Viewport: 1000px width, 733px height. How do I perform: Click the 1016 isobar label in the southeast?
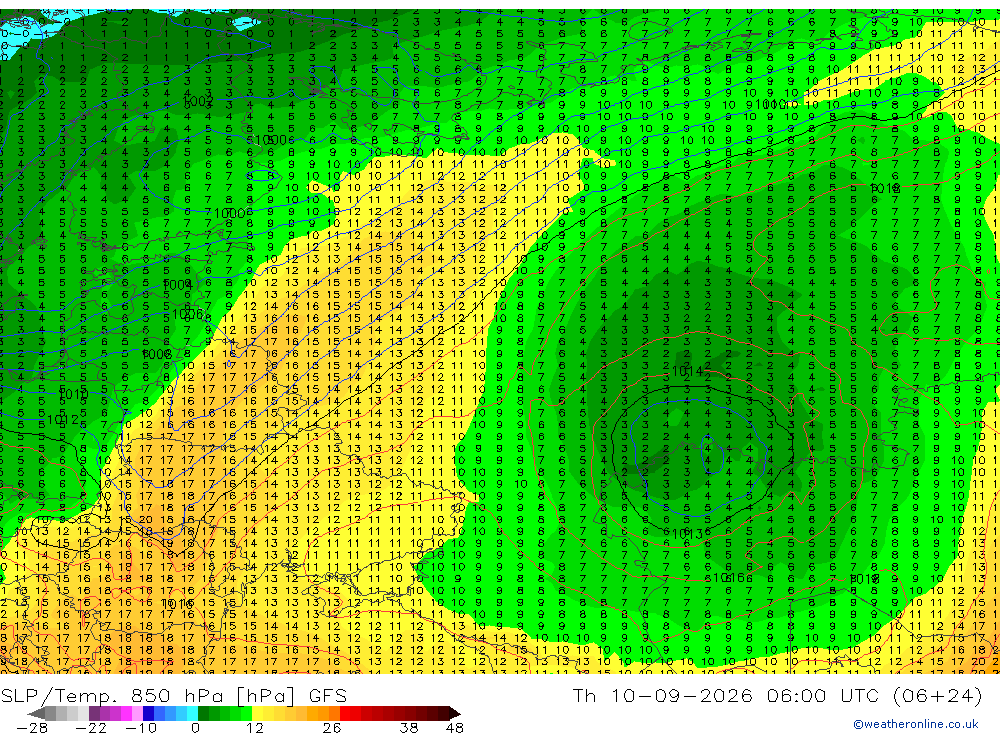[x=728, y=578]
